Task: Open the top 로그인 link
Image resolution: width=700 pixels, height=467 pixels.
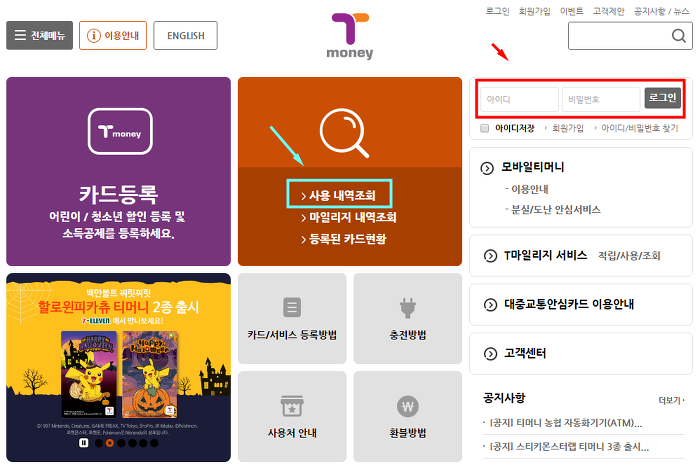Action: coord(497,11)
